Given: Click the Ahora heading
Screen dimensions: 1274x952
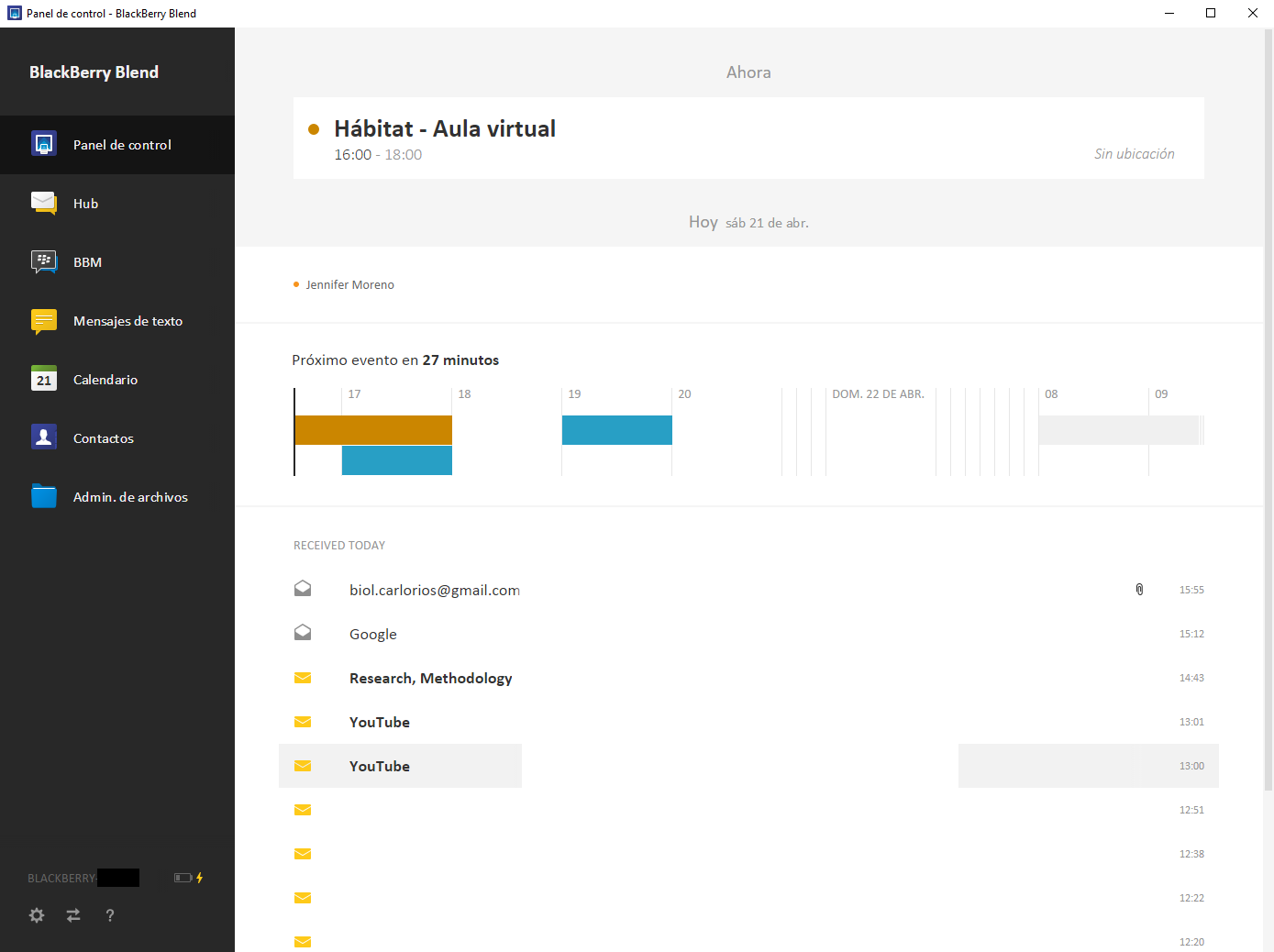Looking at the screenshot, I should (748, 72).
